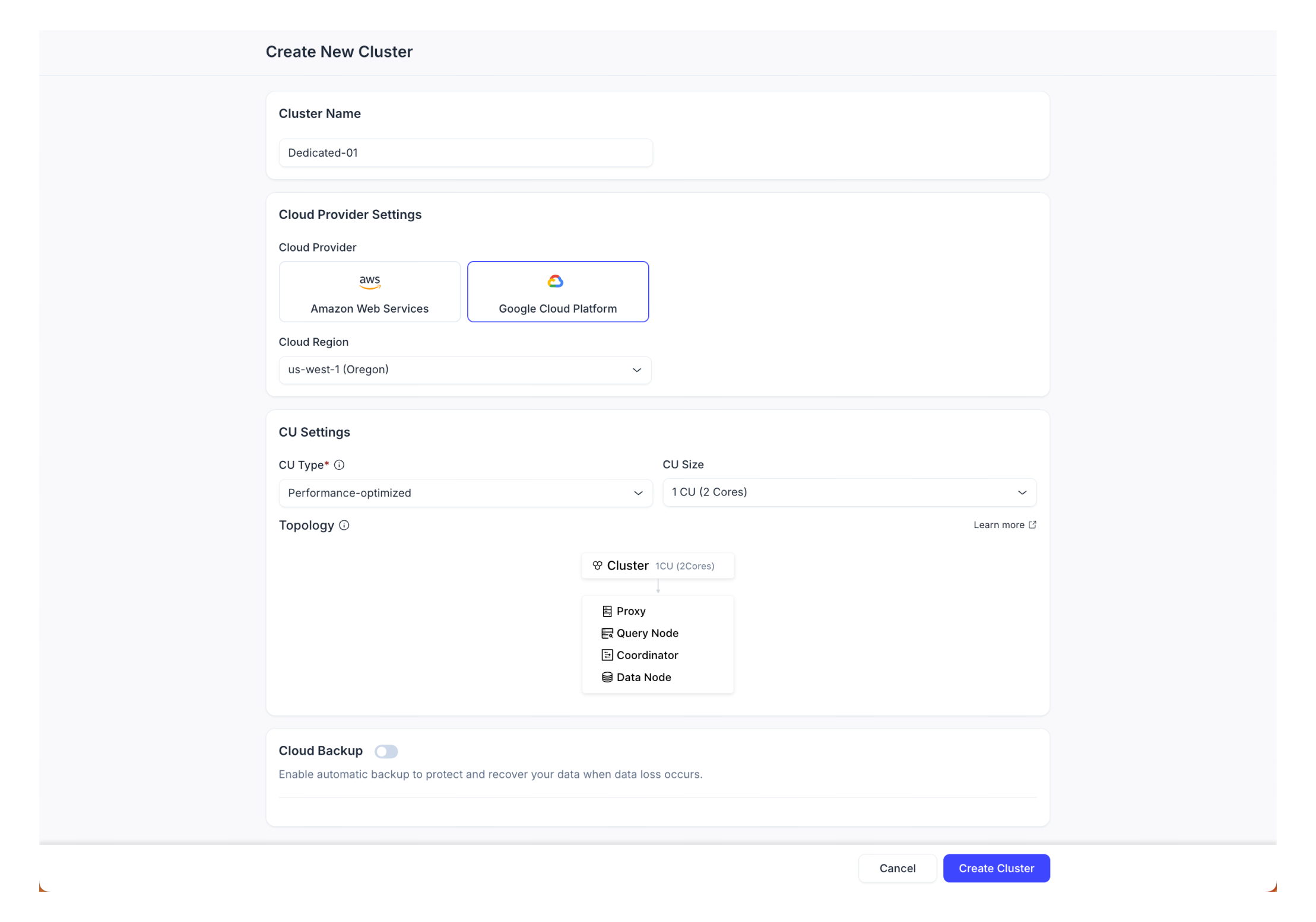
Task: Select Amazon Web Services provider
Action: tap(370, 291)
